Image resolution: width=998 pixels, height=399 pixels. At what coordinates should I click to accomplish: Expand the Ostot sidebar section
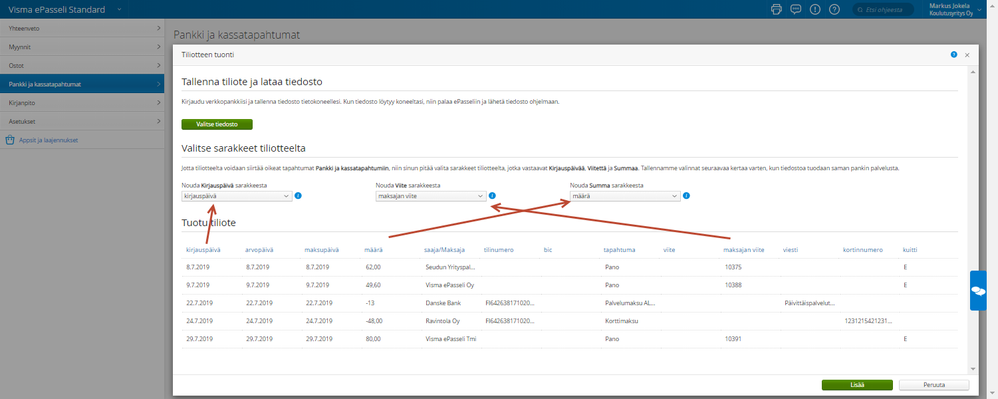(x=82, y=66)
